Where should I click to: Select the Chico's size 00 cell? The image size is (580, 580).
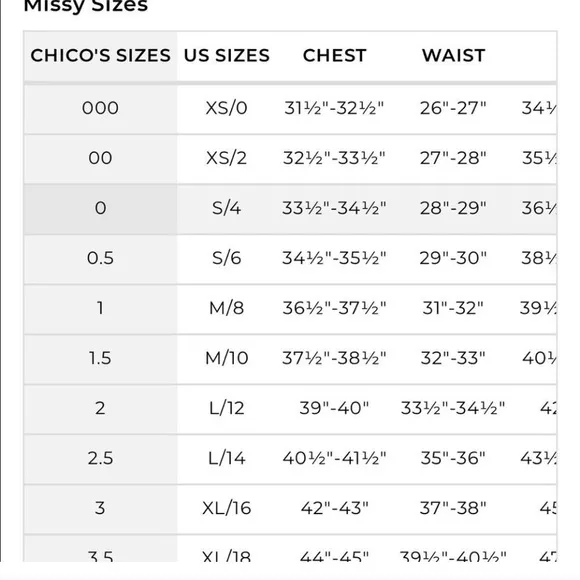pyautogui.click(x=100, y=159)
